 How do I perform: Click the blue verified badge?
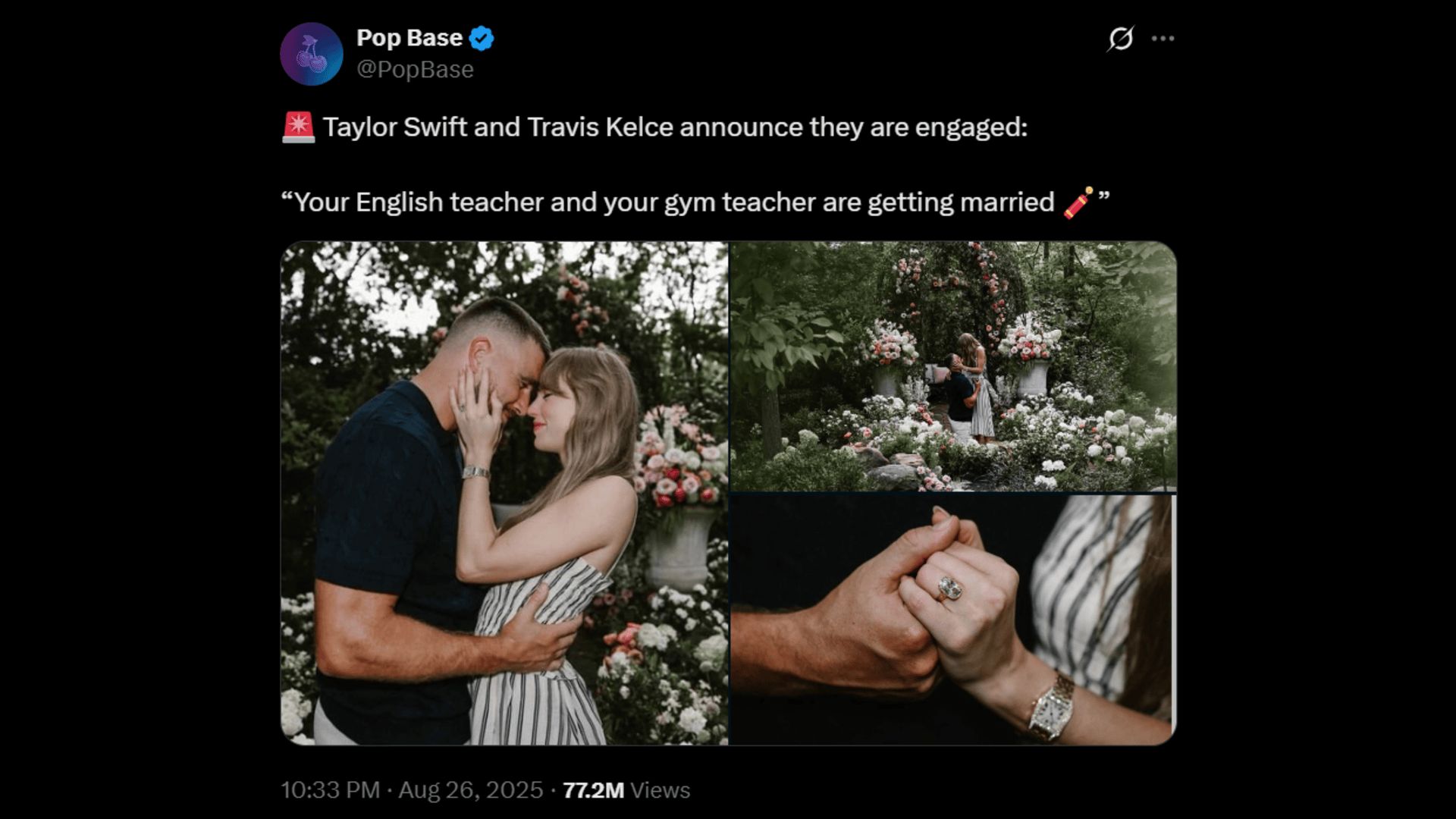coord(482,38)
